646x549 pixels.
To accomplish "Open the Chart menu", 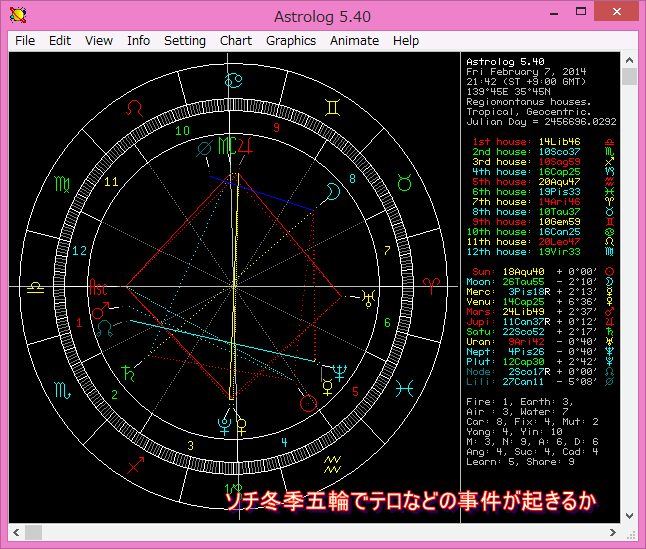I will coord(236,41).
